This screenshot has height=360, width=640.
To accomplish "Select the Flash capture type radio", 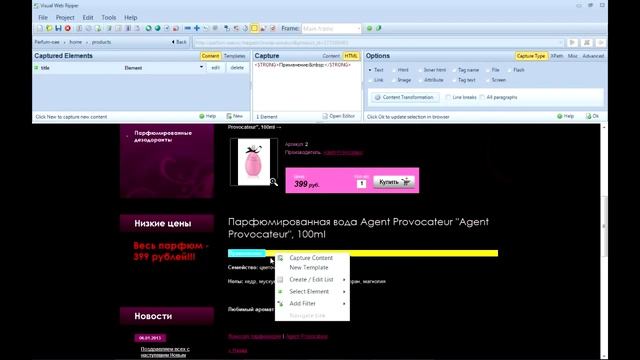I will coord(509,70).
